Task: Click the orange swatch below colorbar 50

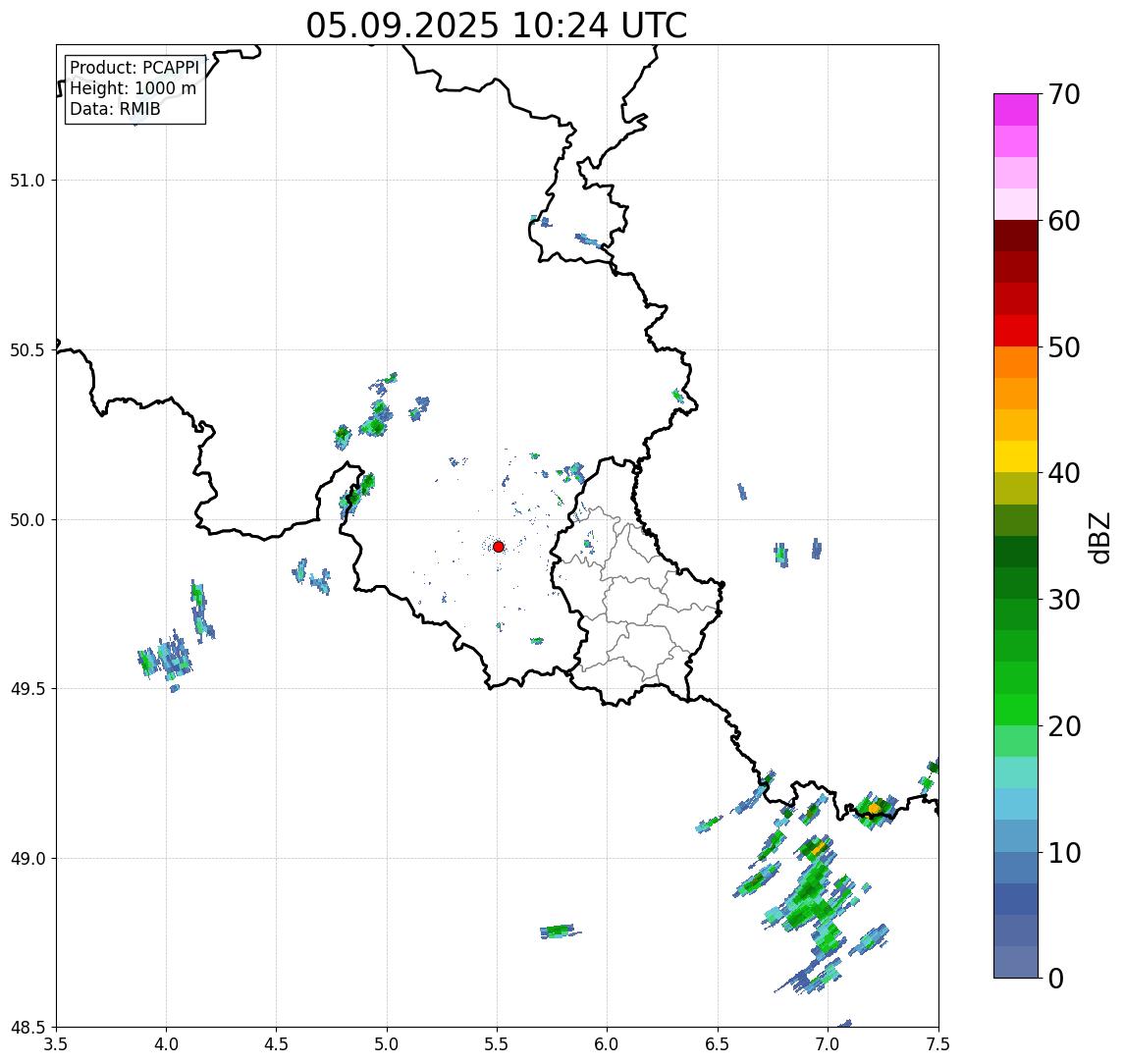Action: [x=1016, y=362]
